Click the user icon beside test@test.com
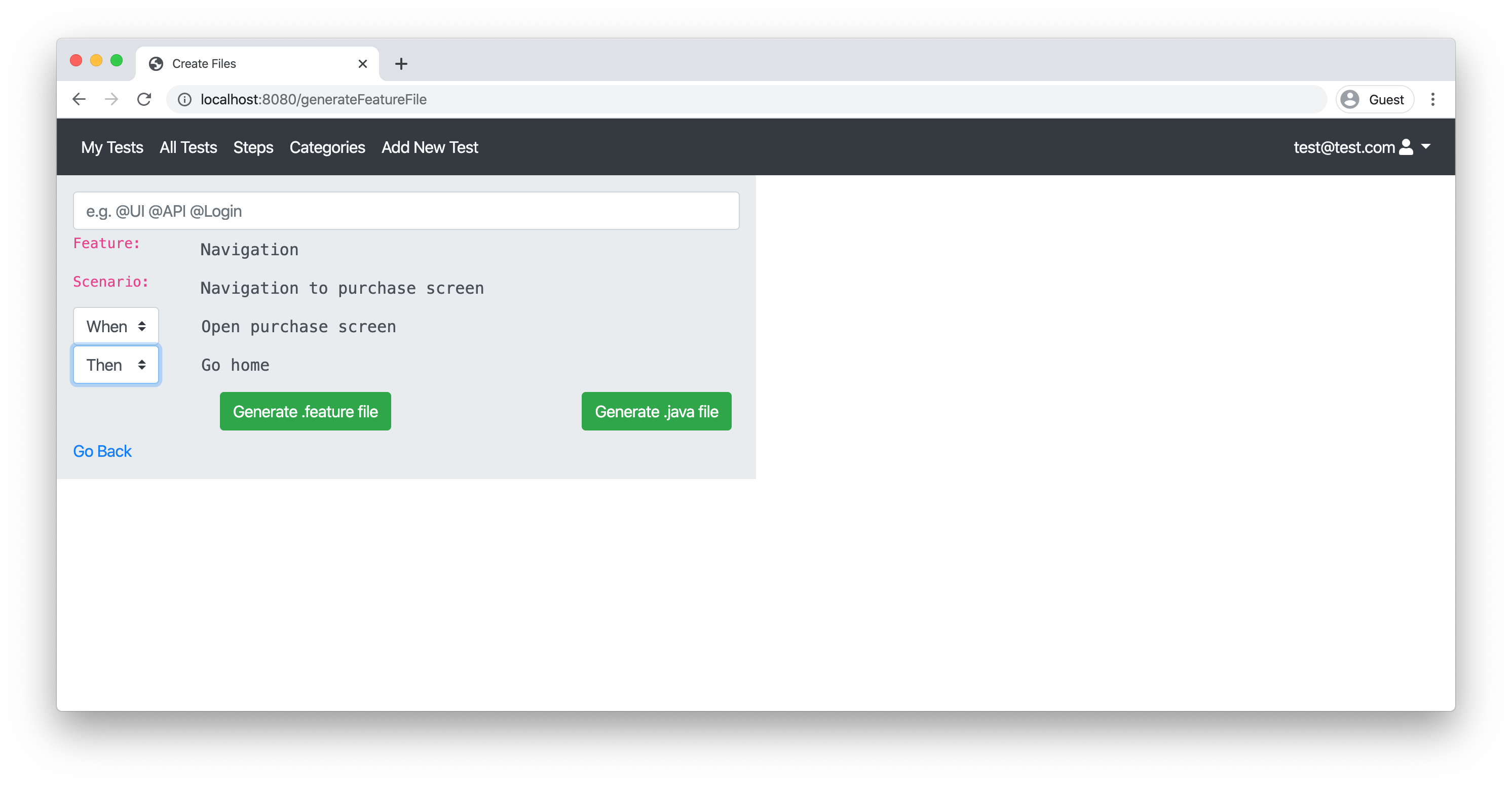 (x=1406, y=147)
